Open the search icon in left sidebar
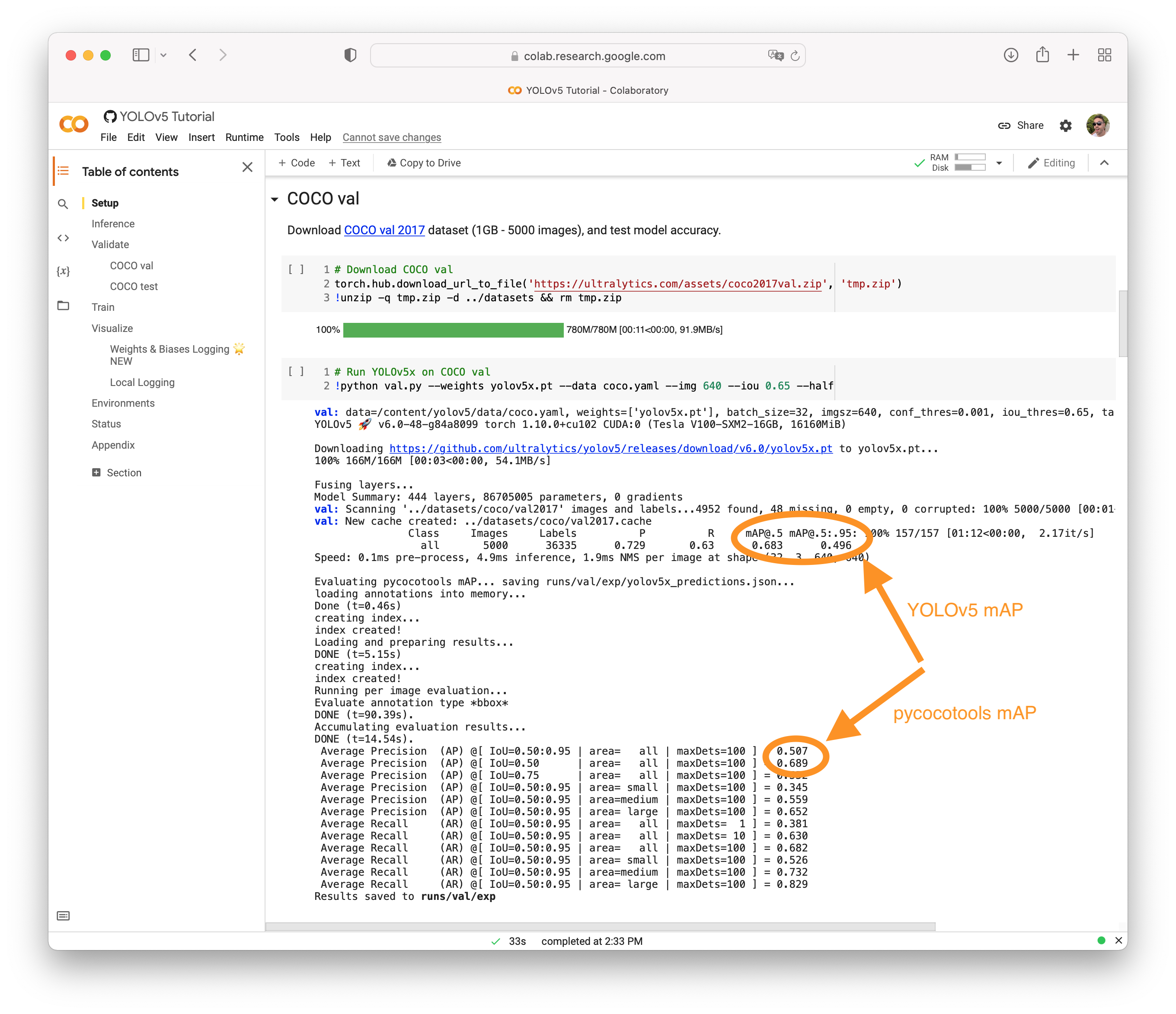 (x=63, y=204)
